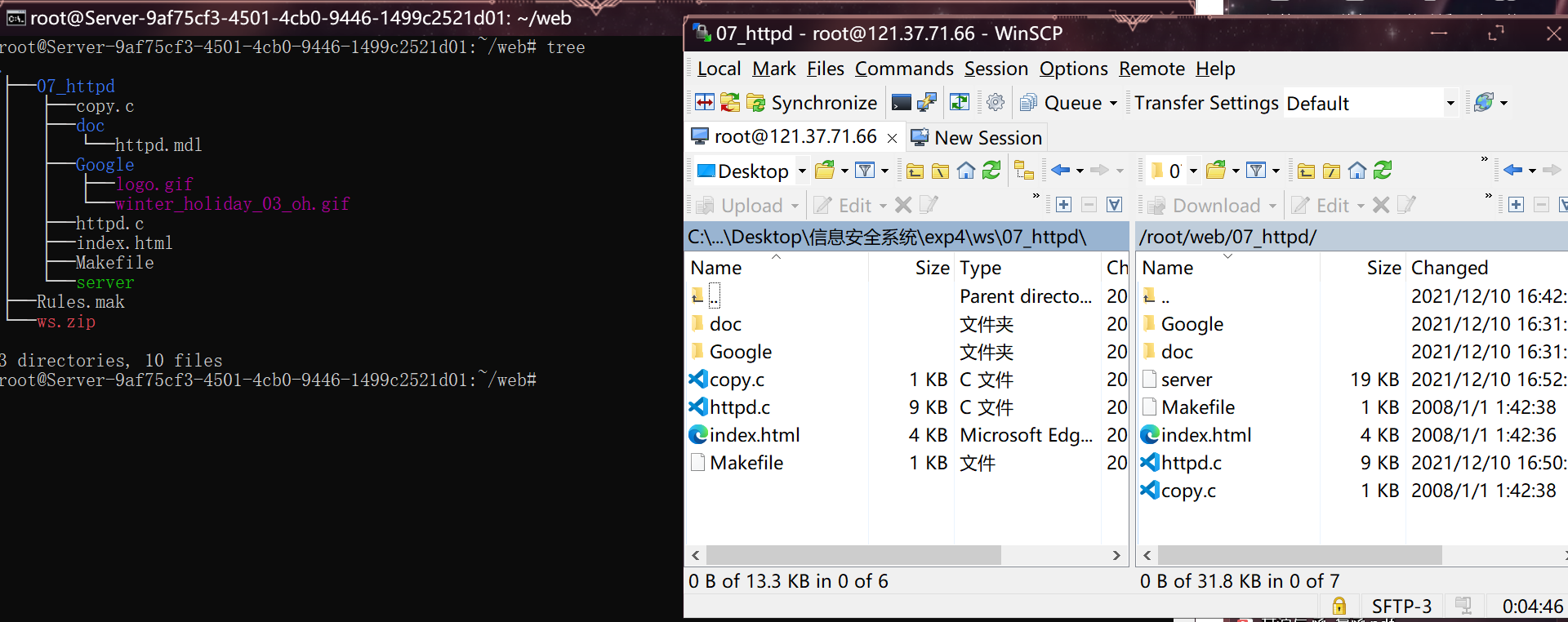Click local panel open directory icon
This screenshot has height=622, width=1568.
825,170
